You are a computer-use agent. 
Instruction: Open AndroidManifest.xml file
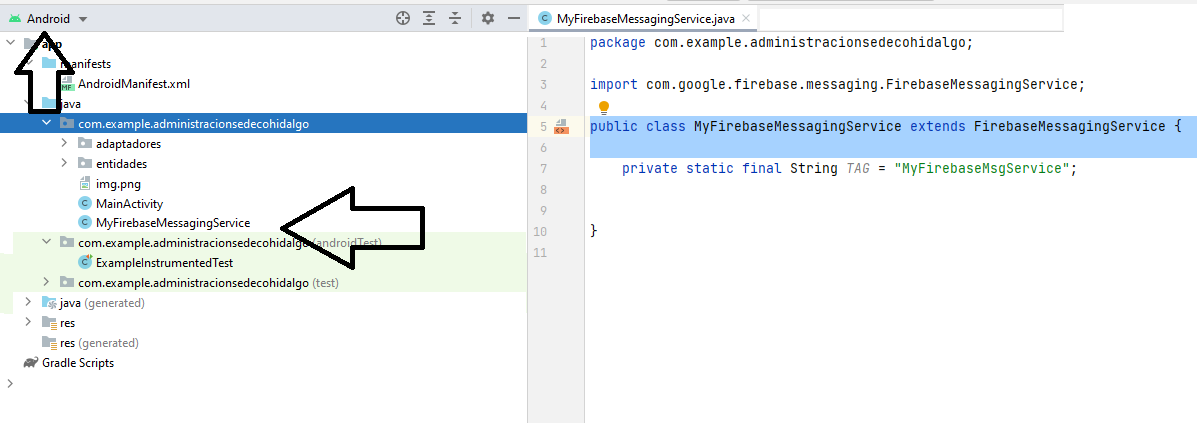(134, 84)
